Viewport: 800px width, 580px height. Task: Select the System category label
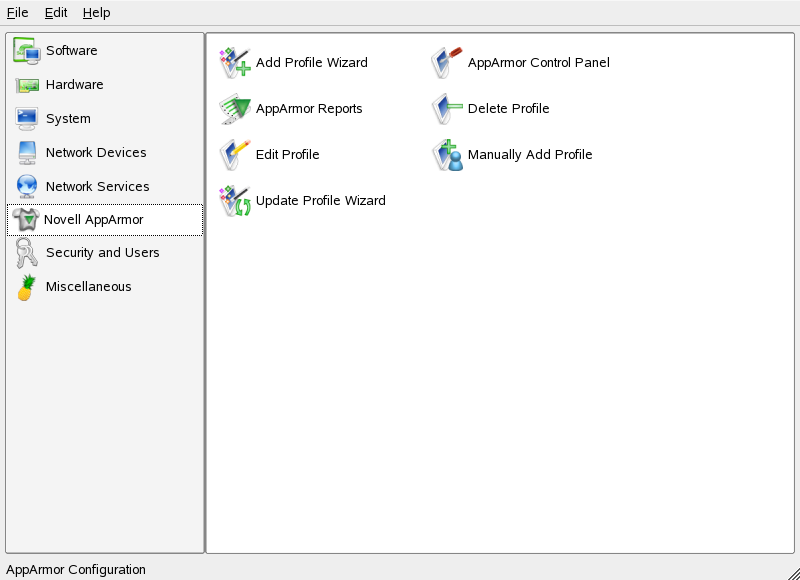pyautogui.click(x=68, y=119)
